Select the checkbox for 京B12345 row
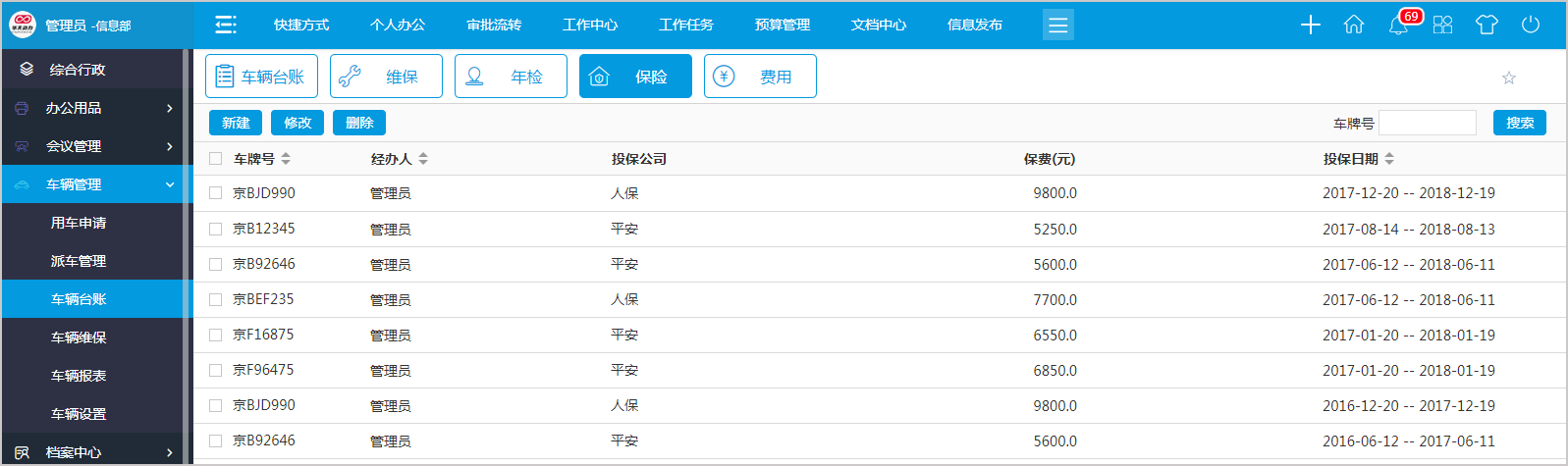The width and height of the screenshot is (1568, 466). tap(216, 230)
